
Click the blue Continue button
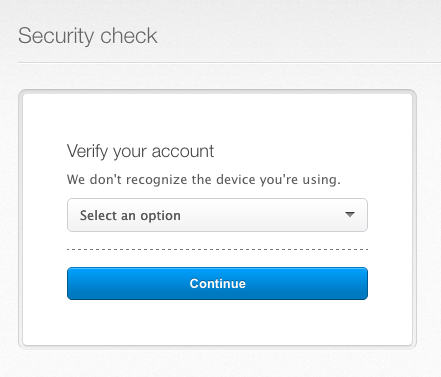tap(217, 283)
